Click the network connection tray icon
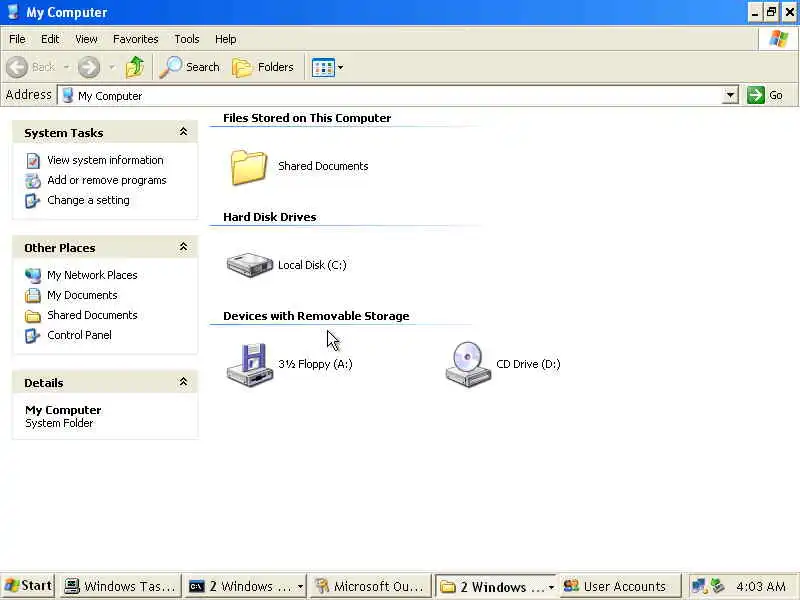The image size is (800, 600). click(x=698, y=586)
